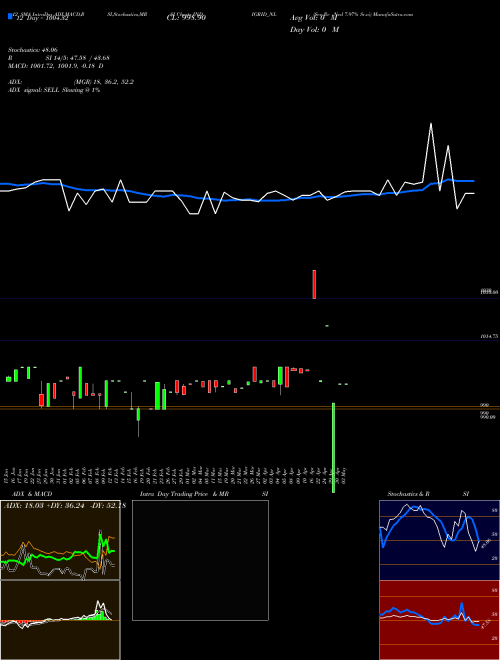
Task: Click the tall red candlestick above the upper line
Action: pyautogui.click(x=314, y=285)
